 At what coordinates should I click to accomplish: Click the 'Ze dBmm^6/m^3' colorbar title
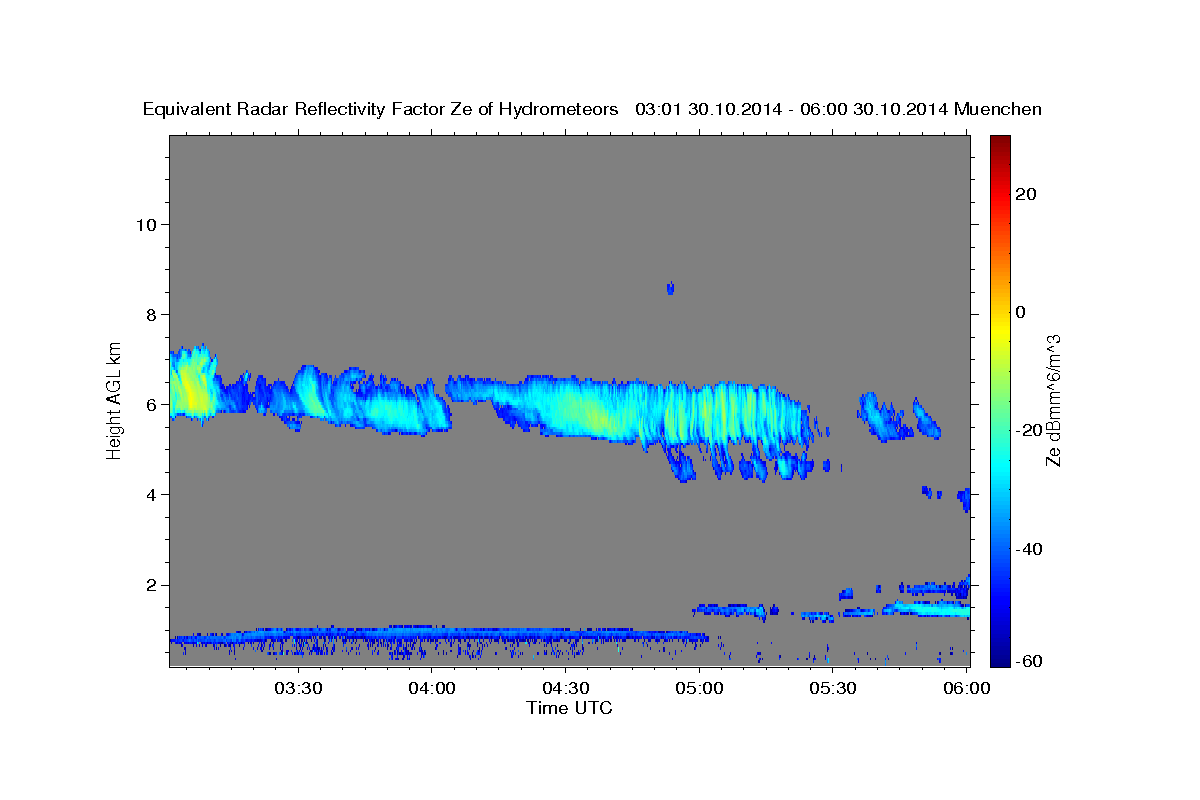coord(1053,400)
